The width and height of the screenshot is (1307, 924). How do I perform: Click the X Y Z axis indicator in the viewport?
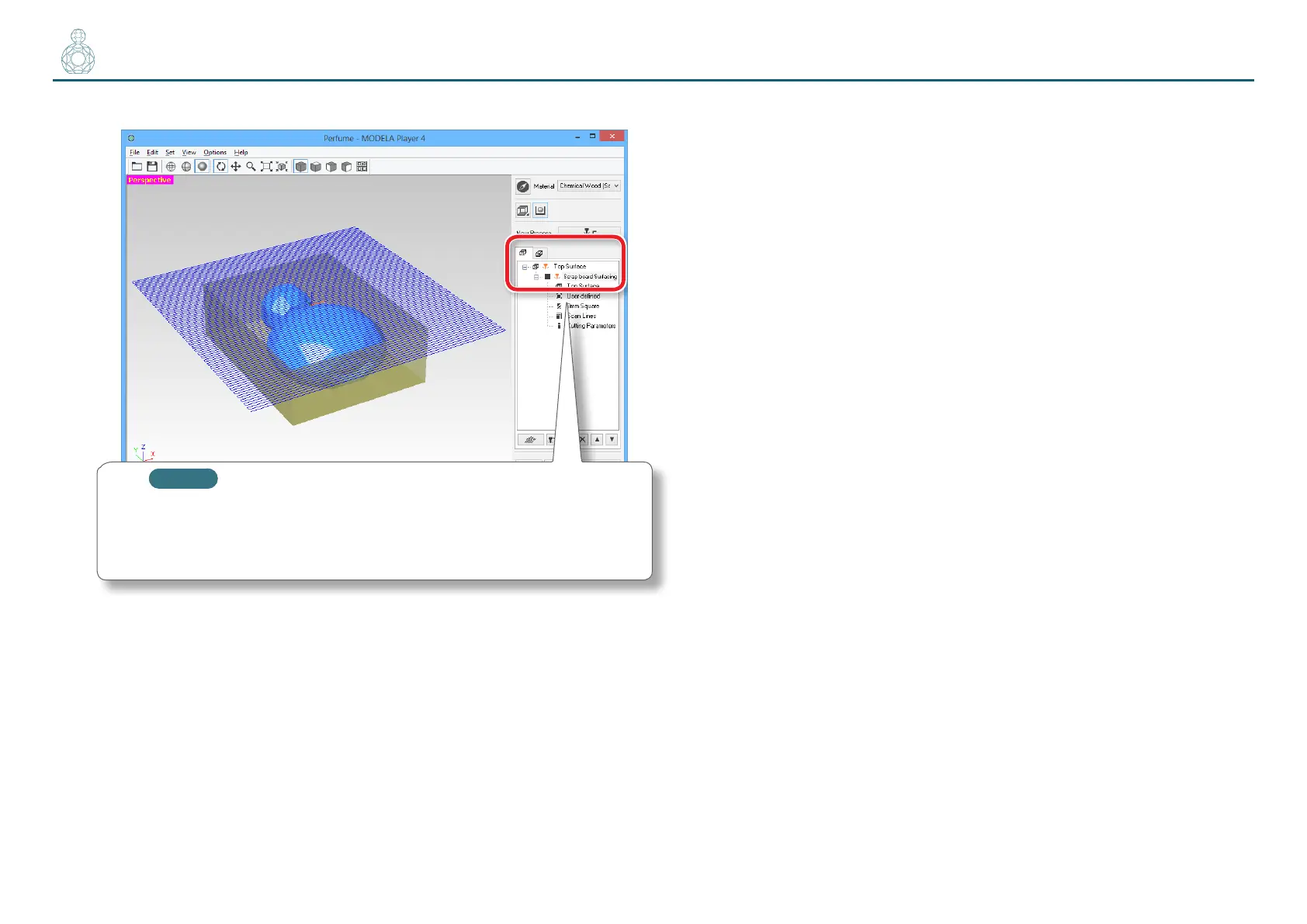pyautogui.click(x=144, y=452)
